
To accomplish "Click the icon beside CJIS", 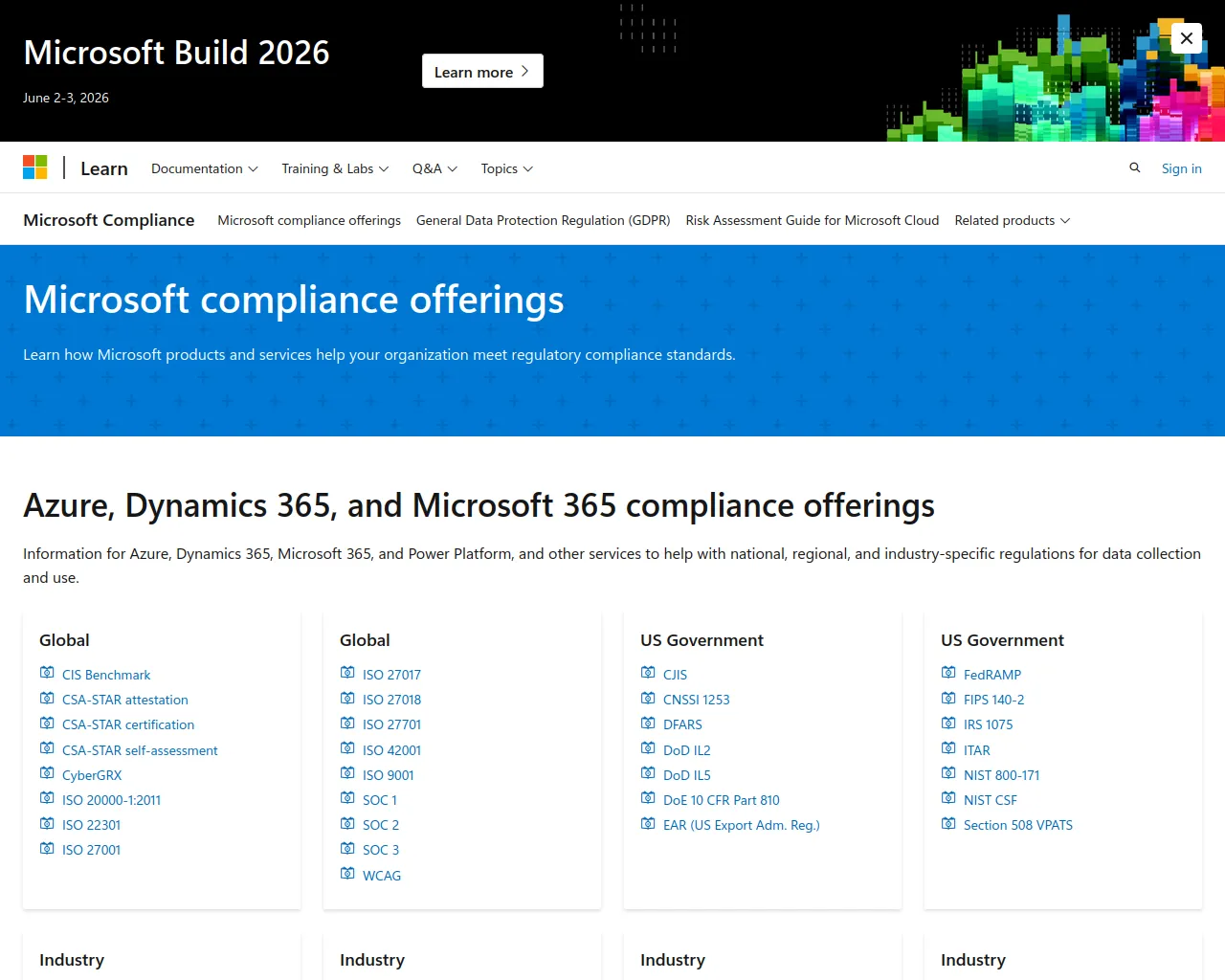I will point(648,673).
